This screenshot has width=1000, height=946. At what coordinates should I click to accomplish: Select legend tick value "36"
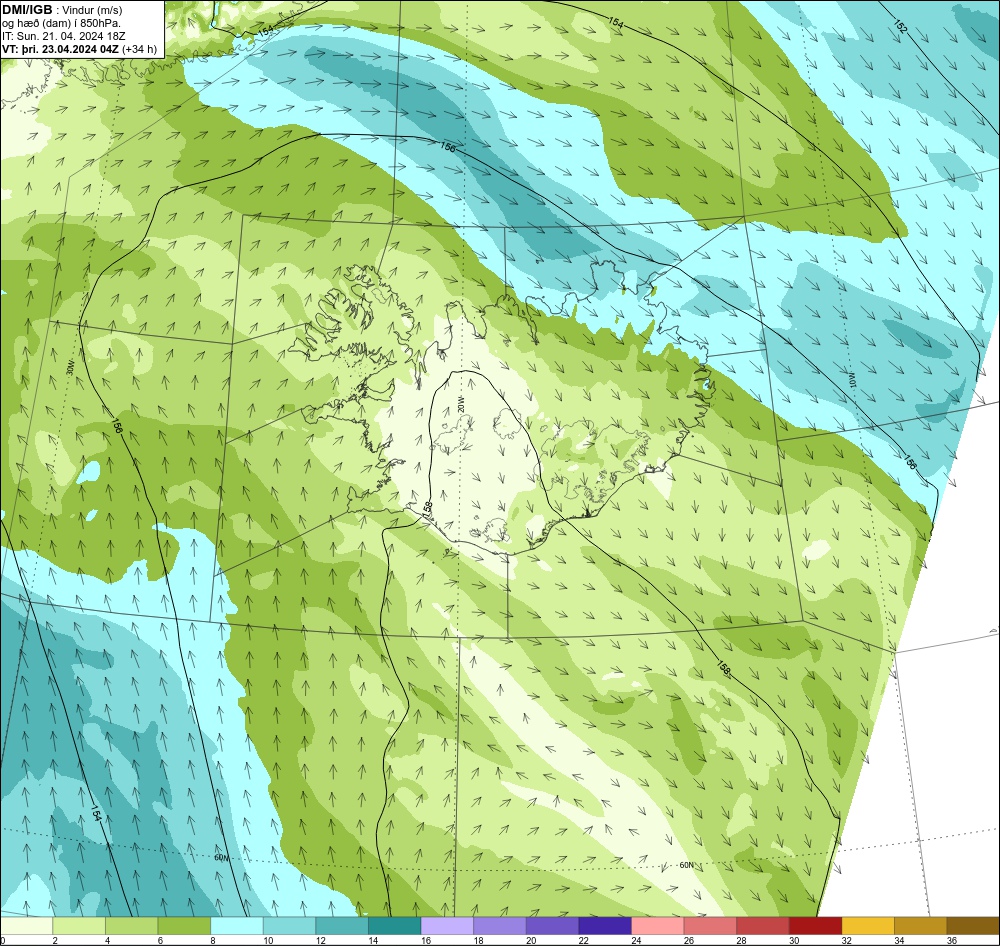(x=952, y=940)
